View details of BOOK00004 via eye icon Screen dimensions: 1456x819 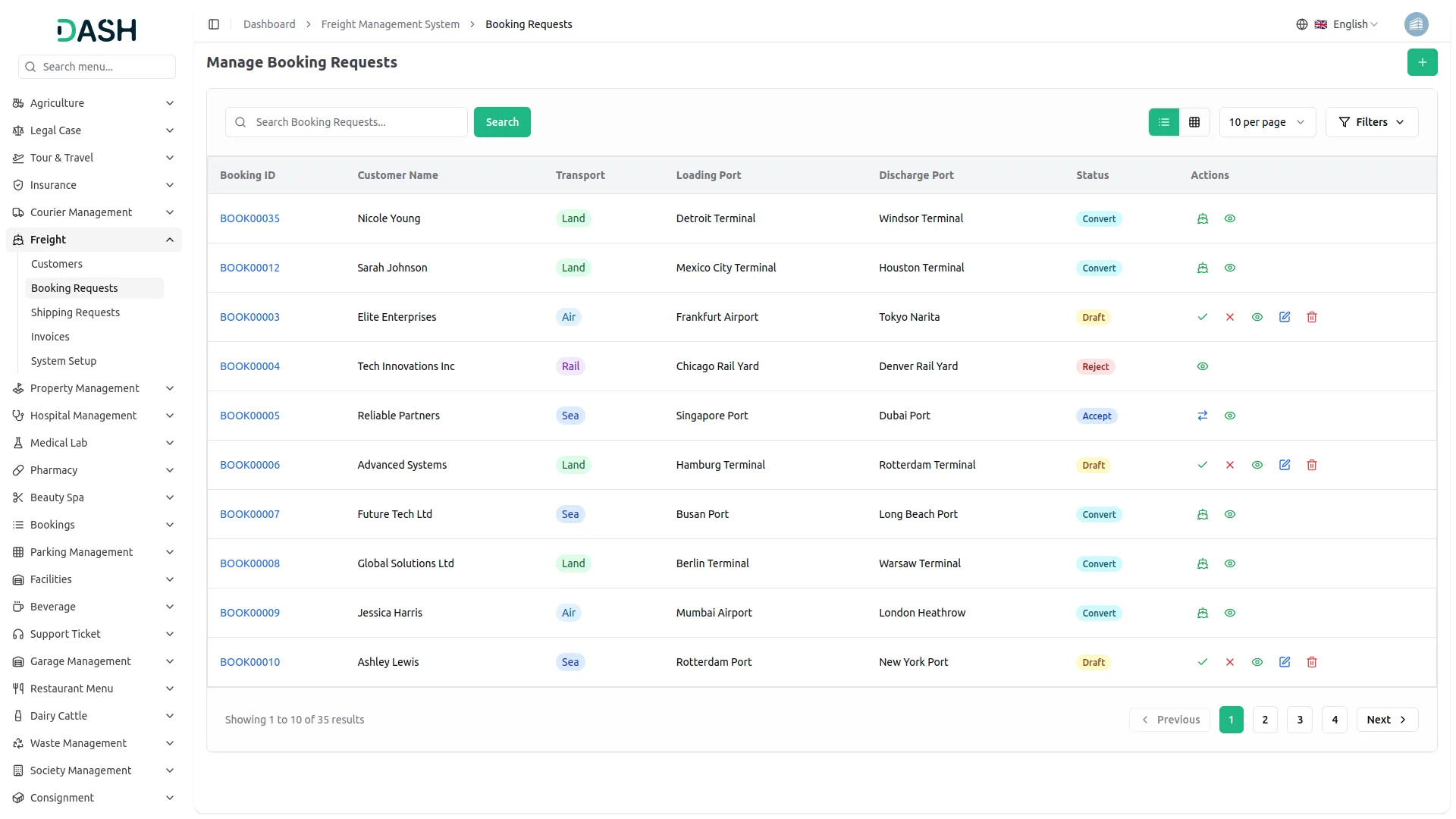(x=1203, y=366)
